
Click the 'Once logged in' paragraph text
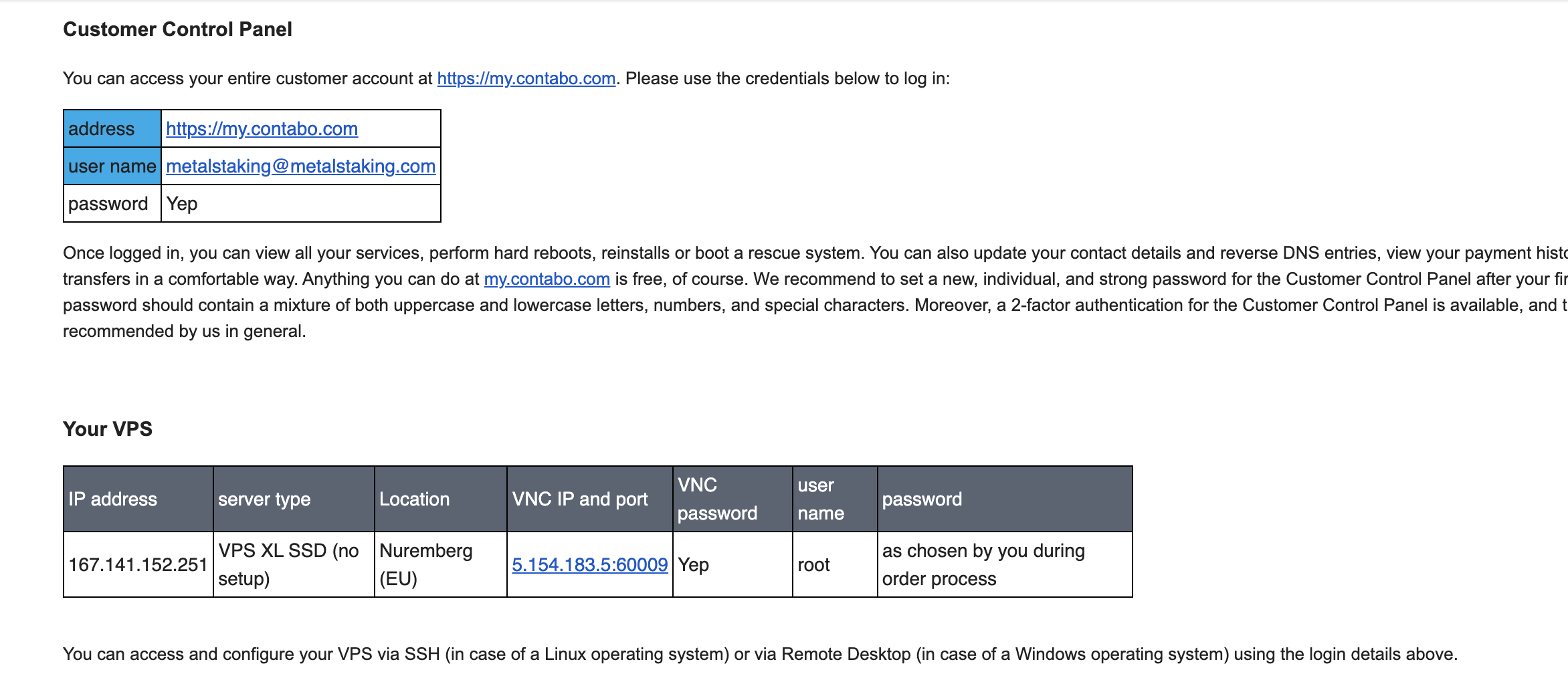815,292
